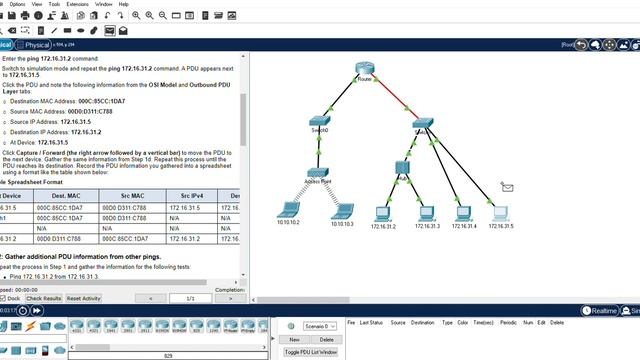Click the Router device in topology
This screenshot has width=640, height=360.
coord(364,68)
